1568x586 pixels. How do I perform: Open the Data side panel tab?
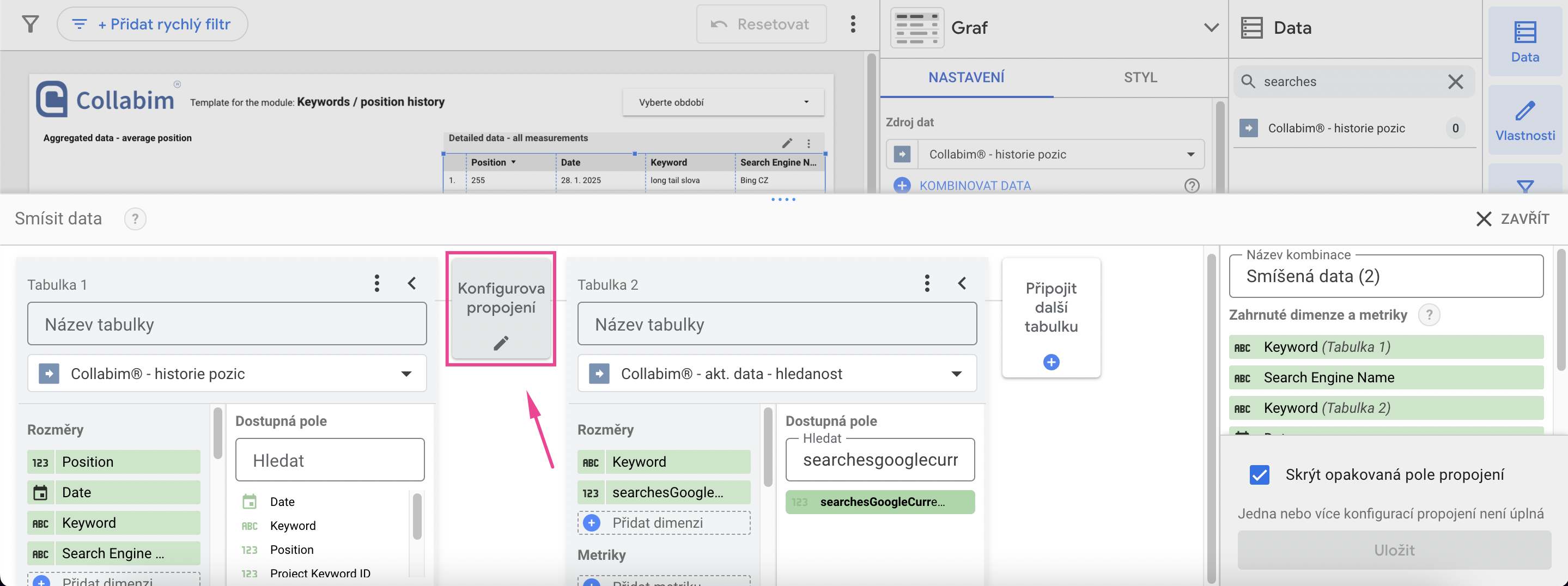point(1524,41)
